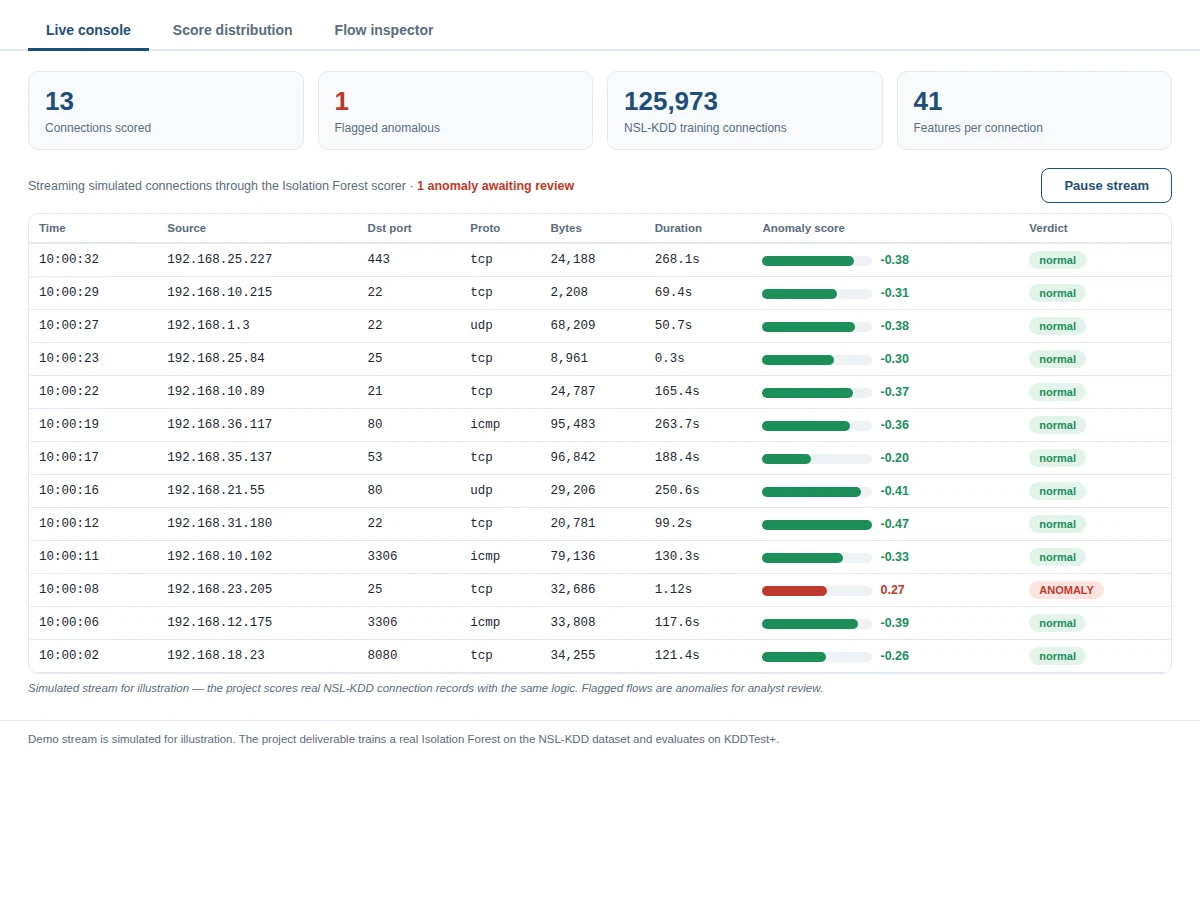Select source 192.168.21.55
Screen dimensions: 1200x900
(216, 491)
